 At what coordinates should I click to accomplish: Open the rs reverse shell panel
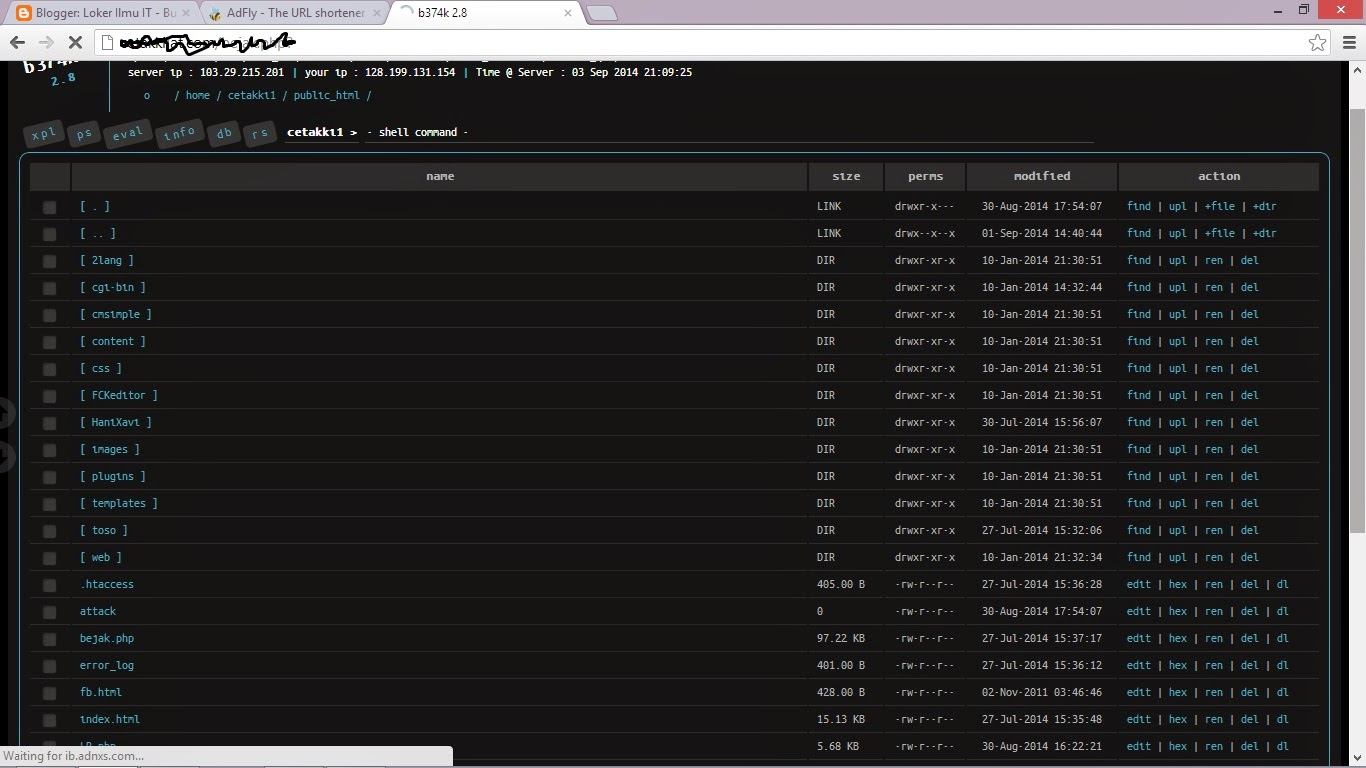coord(260,133)
